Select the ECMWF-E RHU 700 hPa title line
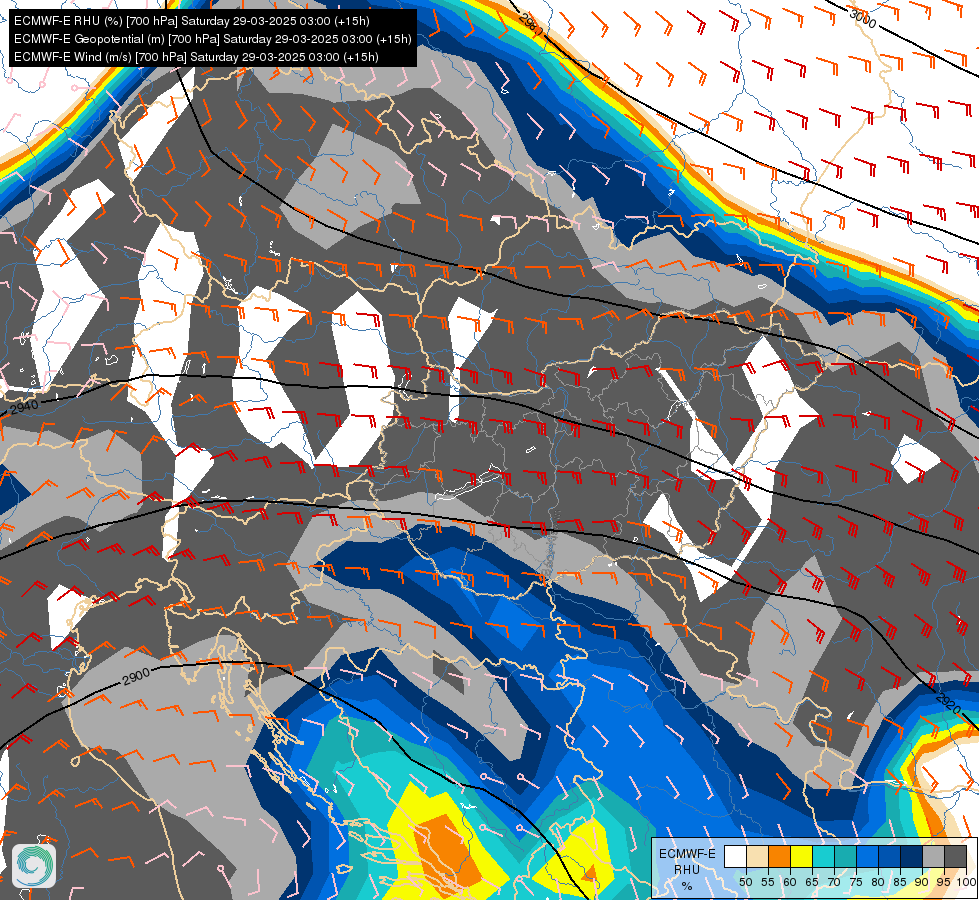The height and width of the screenshot is (900, 979). point(192,21)
